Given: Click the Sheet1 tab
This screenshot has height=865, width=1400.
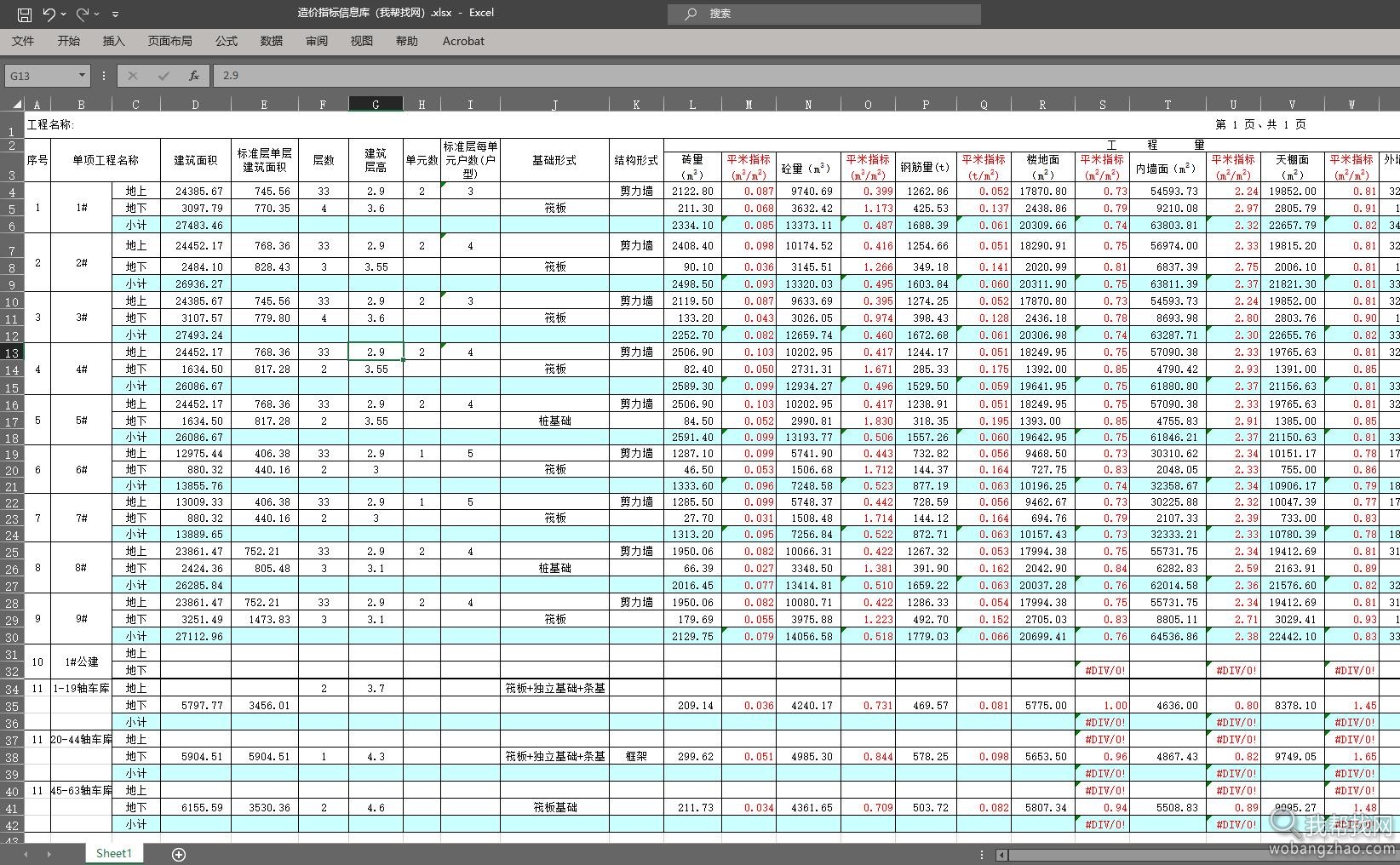Looking at the screenshot, I should pos(113,853).
